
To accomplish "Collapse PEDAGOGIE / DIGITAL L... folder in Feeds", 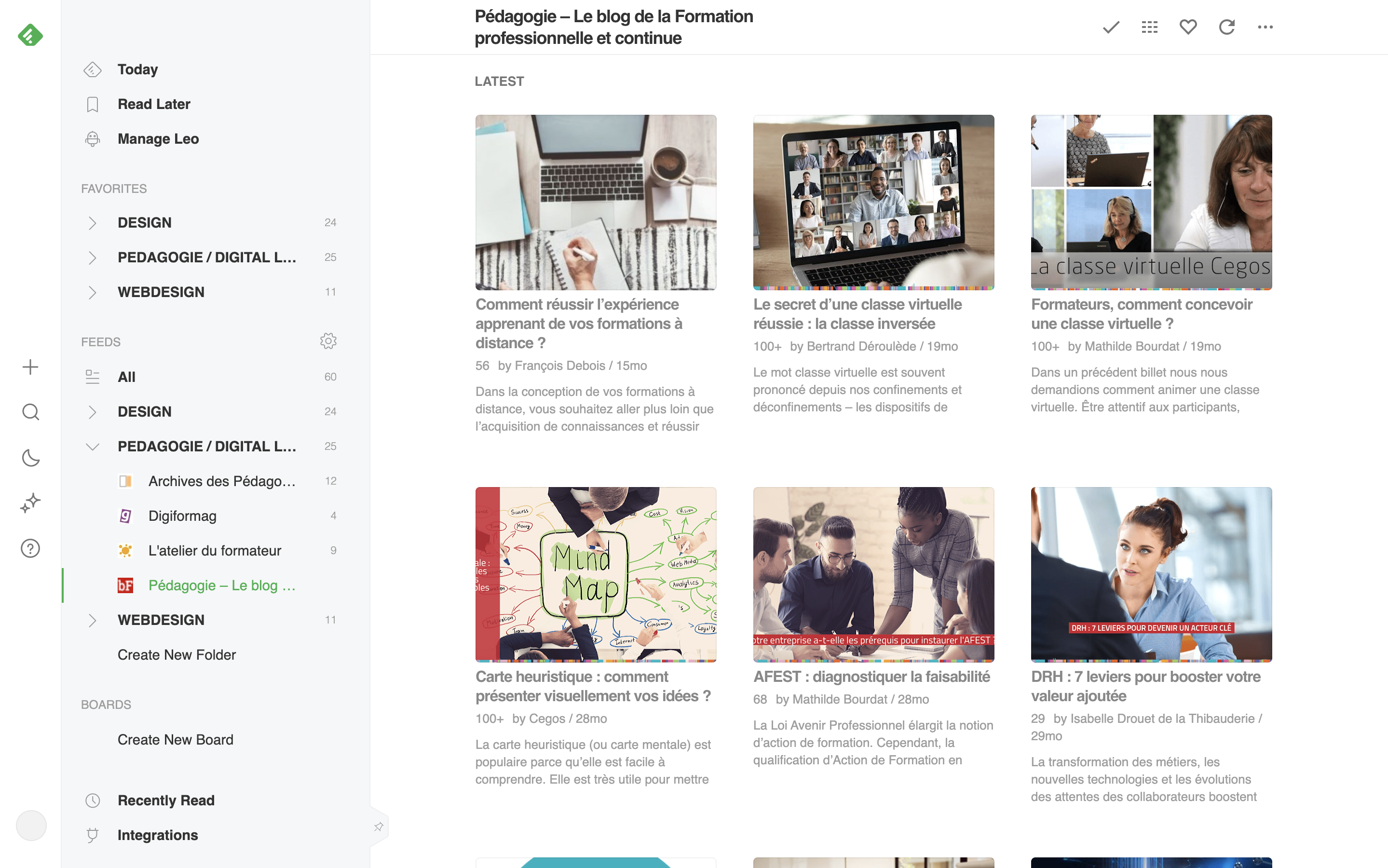I will (x=92, y=447).
